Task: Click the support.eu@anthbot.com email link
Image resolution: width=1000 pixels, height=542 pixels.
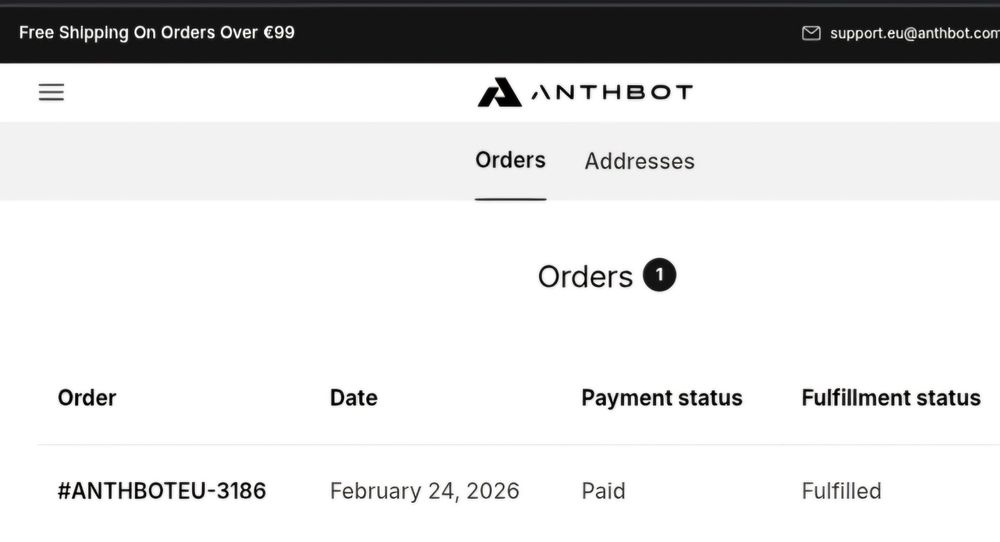Action: (914, 33)
